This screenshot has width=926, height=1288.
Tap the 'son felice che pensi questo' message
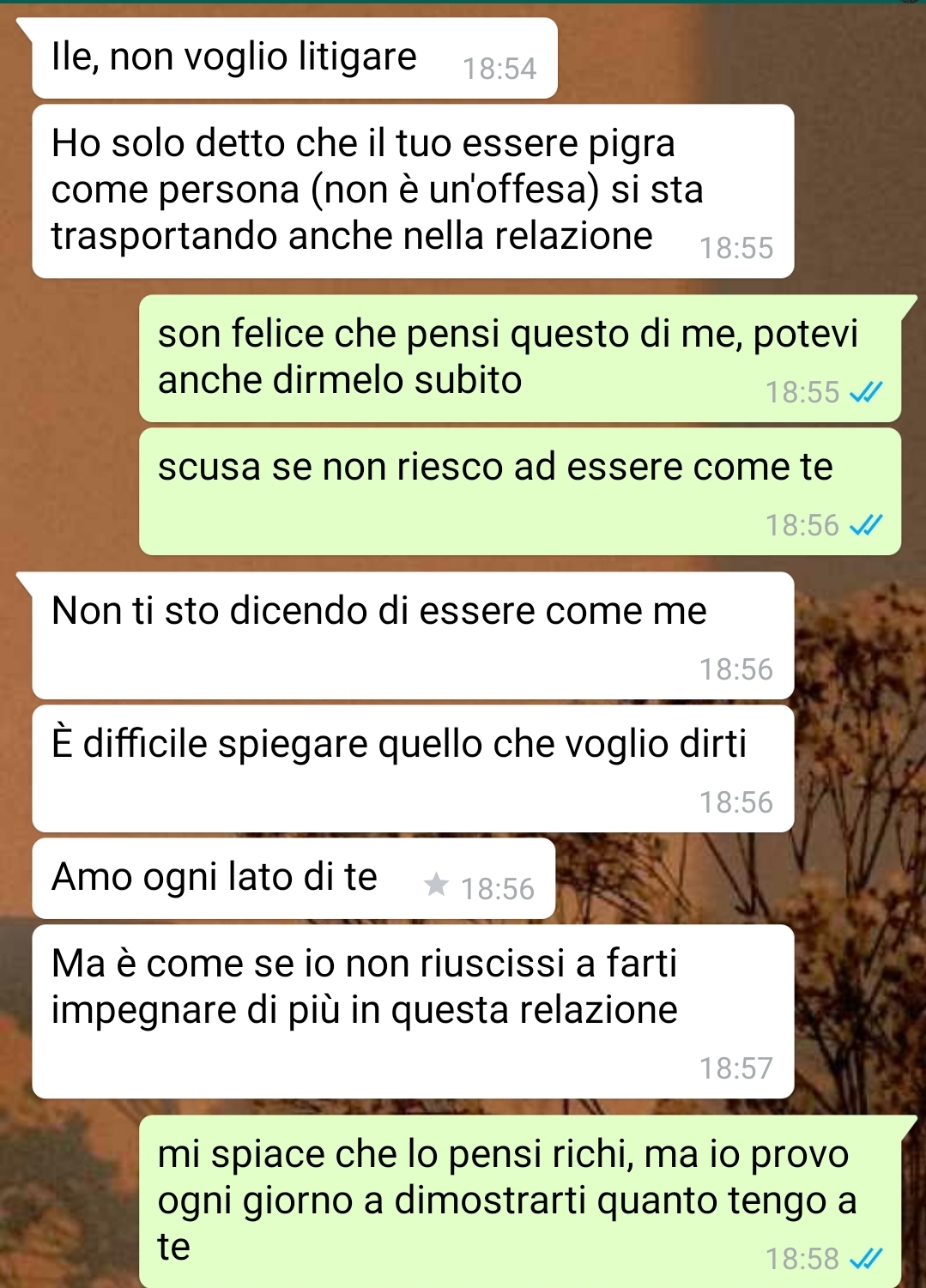click(520, 358)
